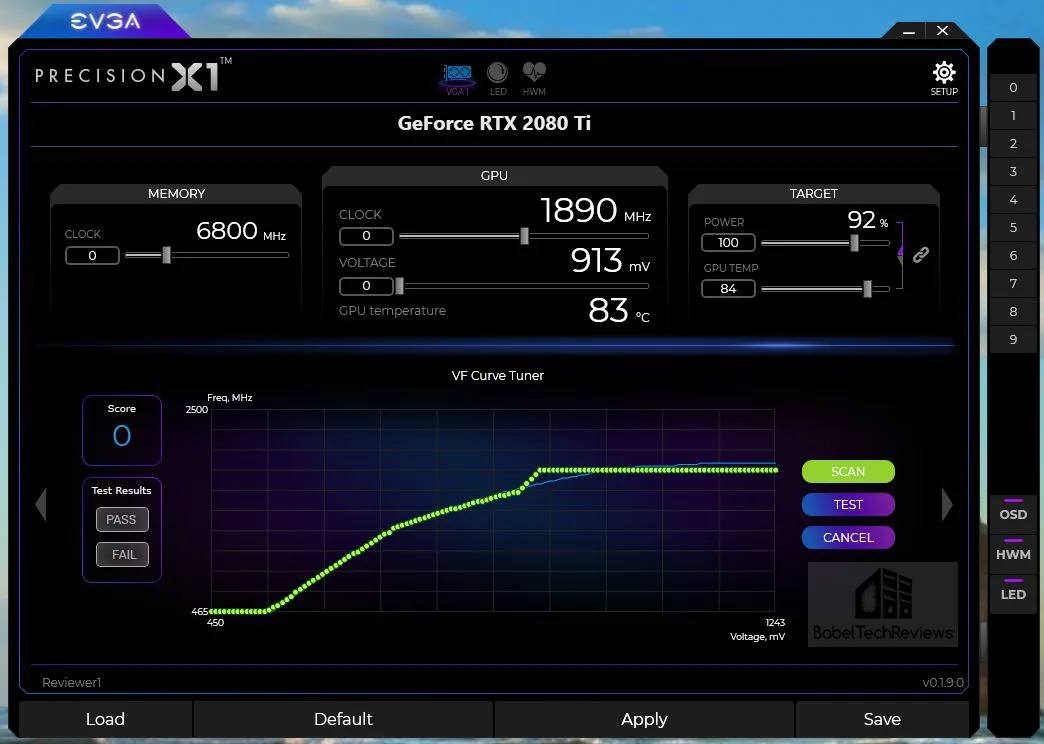The height and width of the screenshot is (744, 1044).
Task: Click the FAIL test result button
Action: [122, 554]
